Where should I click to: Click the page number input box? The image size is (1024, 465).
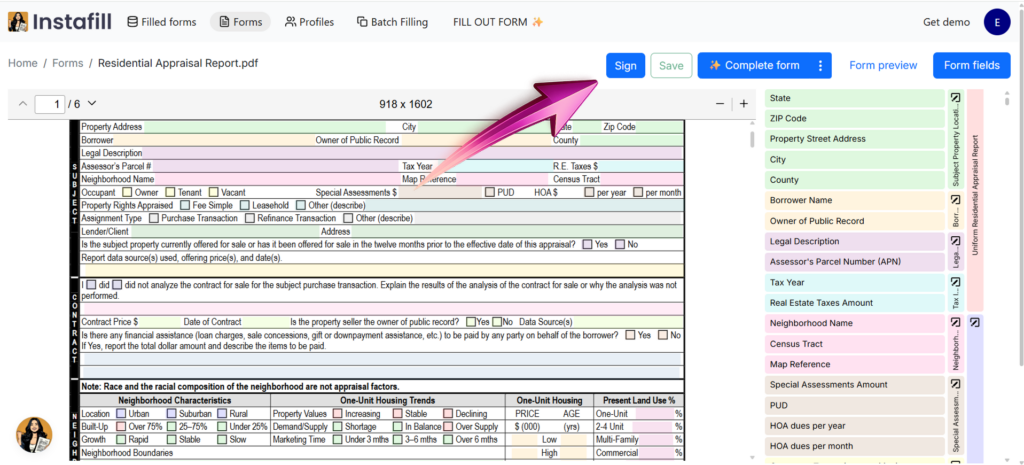[50, 104]
